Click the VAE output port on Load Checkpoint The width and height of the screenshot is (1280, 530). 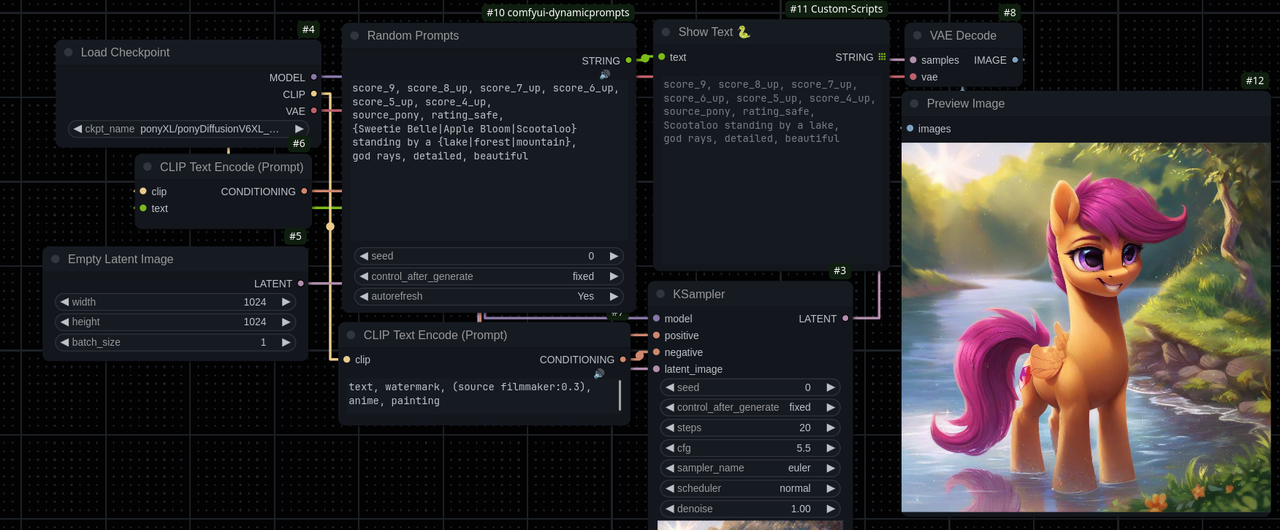pos(314,111)
